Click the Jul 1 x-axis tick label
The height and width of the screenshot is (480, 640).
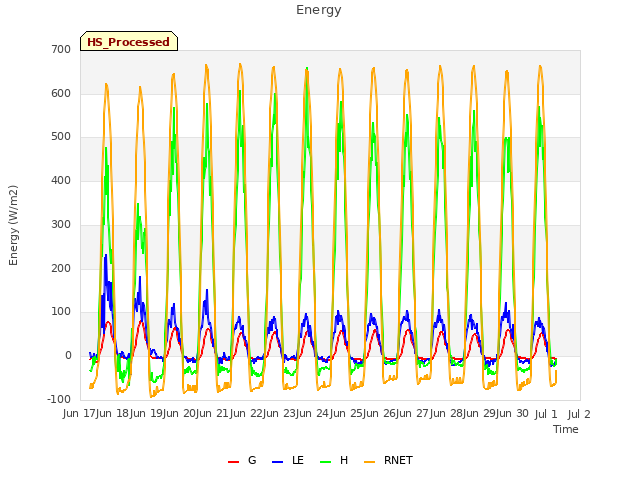tap(546, 414)
